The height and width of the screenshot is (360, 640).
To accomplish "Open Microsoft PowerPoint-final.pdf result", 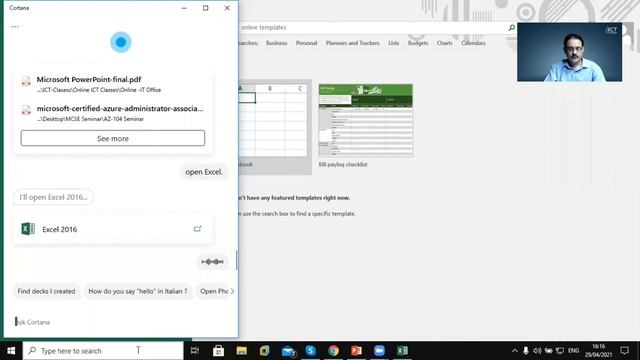I will pyautogui.click(x=113, y=84).
